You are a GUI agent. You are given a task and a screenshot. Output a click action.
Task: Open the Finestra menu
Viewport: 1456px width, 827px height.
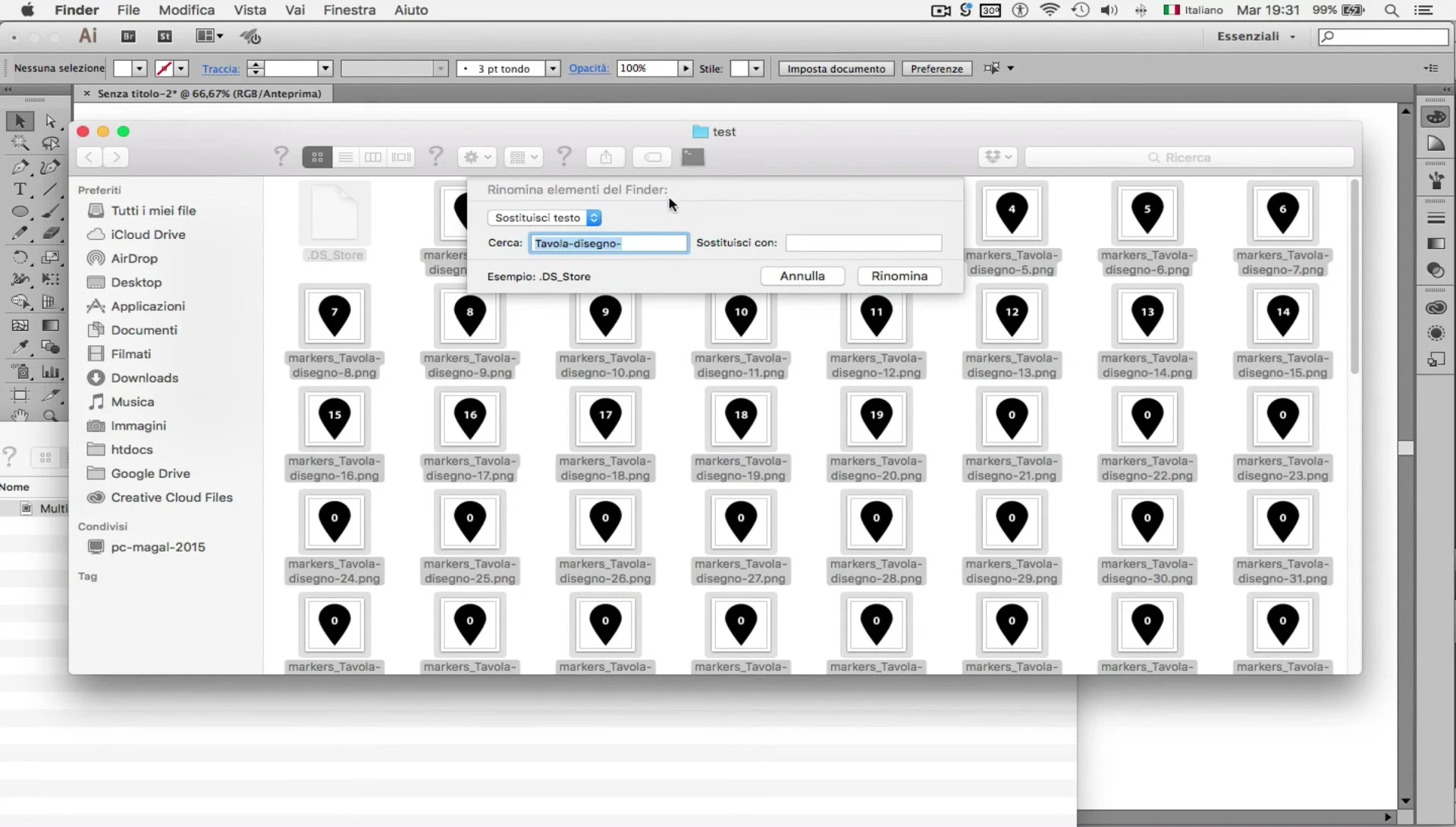pos(349,10)
